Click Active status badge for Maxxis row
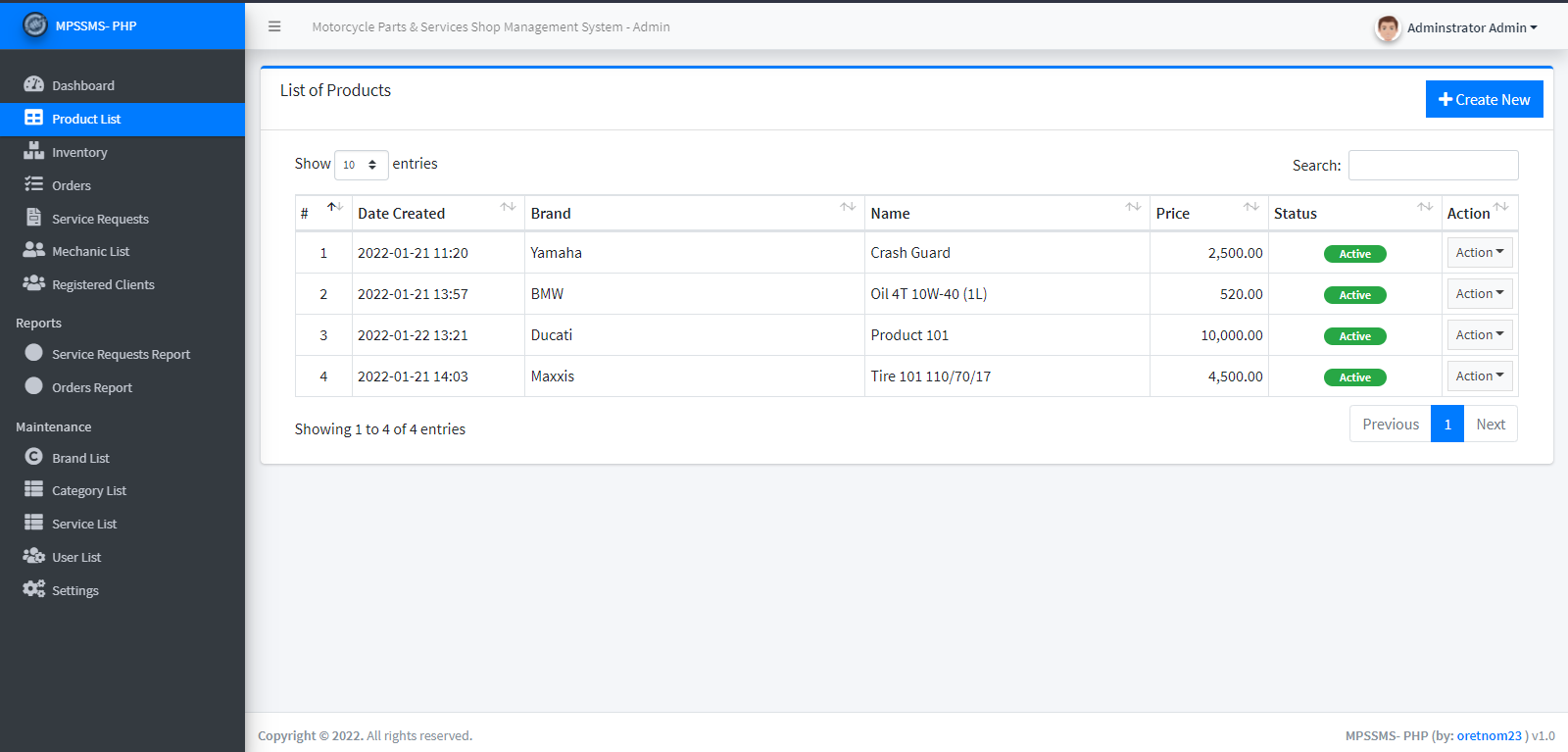Screen dimensions: 1568x752 (1355, 377)
